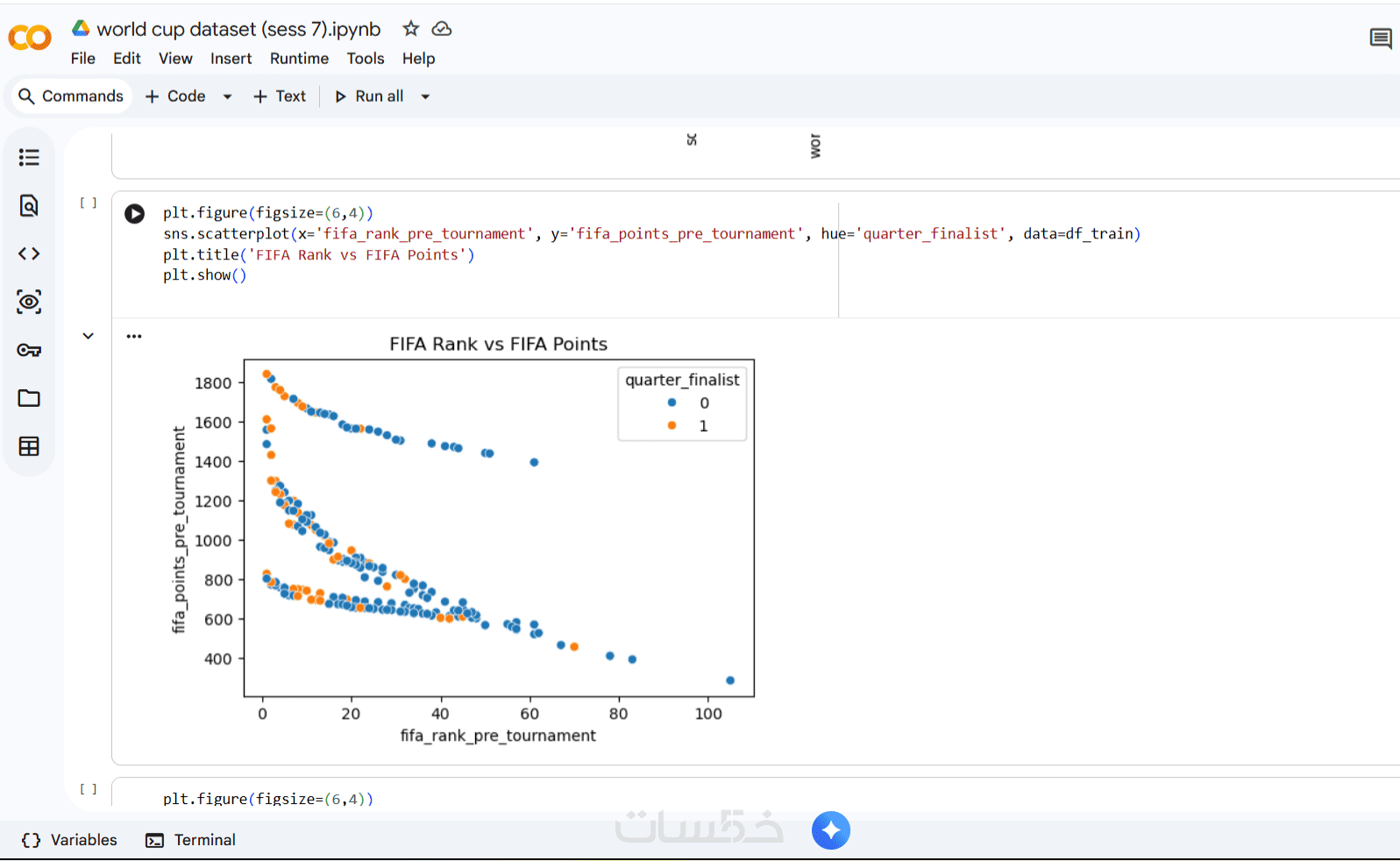Open the comments icon at top right
This screenshot has height=861, width=1400.
point(1381,39)
